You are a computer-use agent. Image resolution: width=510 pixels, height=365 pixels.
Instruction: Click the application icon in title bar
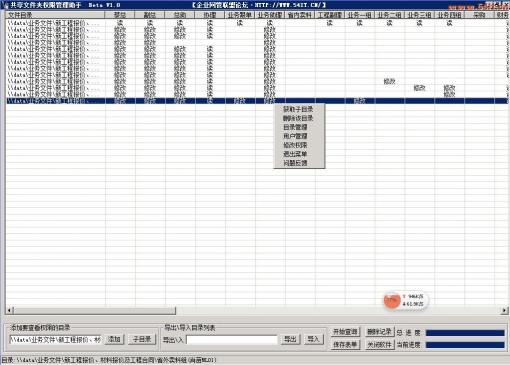point(4,5)
